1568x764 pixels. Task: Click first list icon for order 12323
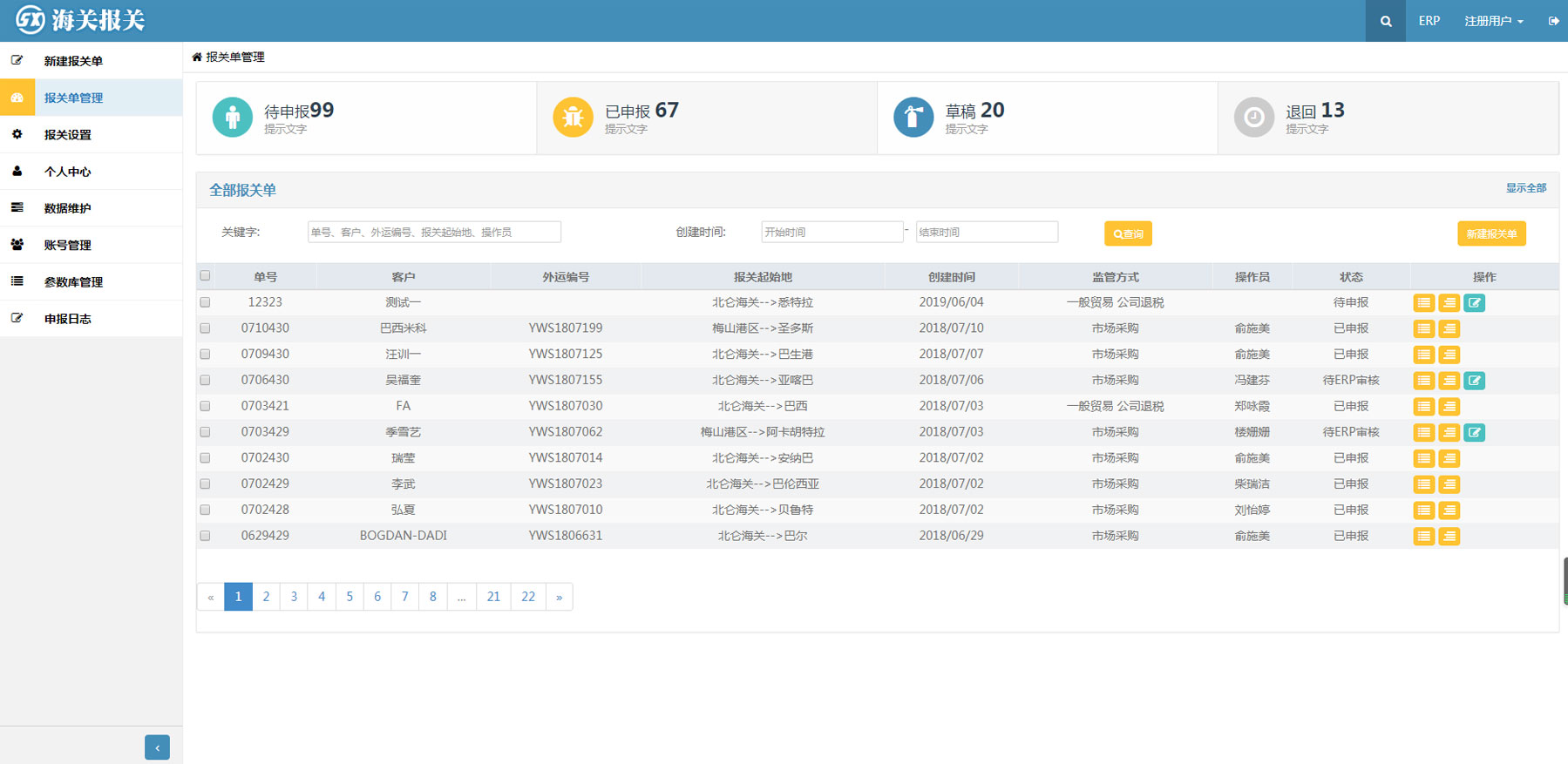[1423, 303]
